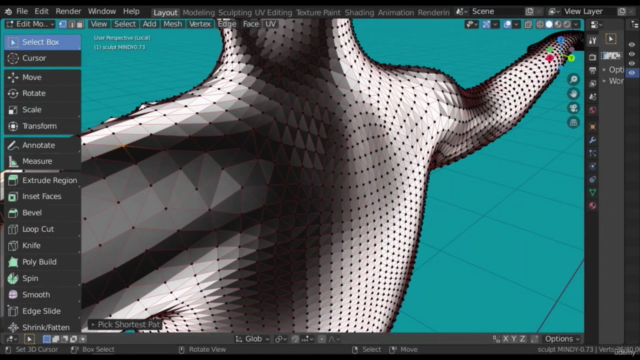
Task: Enable vertex select mode
Action: 63,24
